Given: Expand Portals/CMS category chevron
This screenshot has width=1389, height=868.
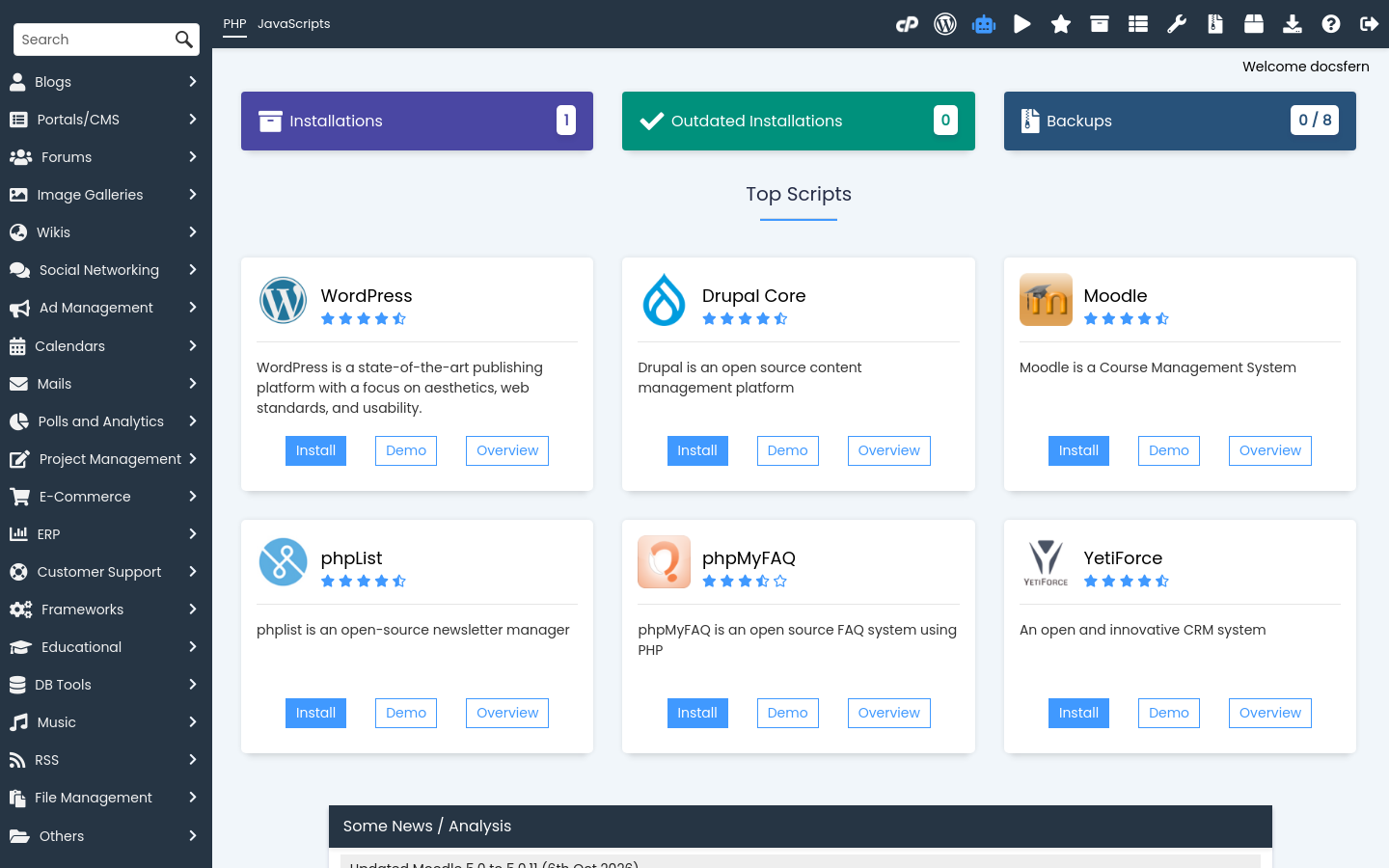Looking at the screenshot, I should tap(193, 120).
